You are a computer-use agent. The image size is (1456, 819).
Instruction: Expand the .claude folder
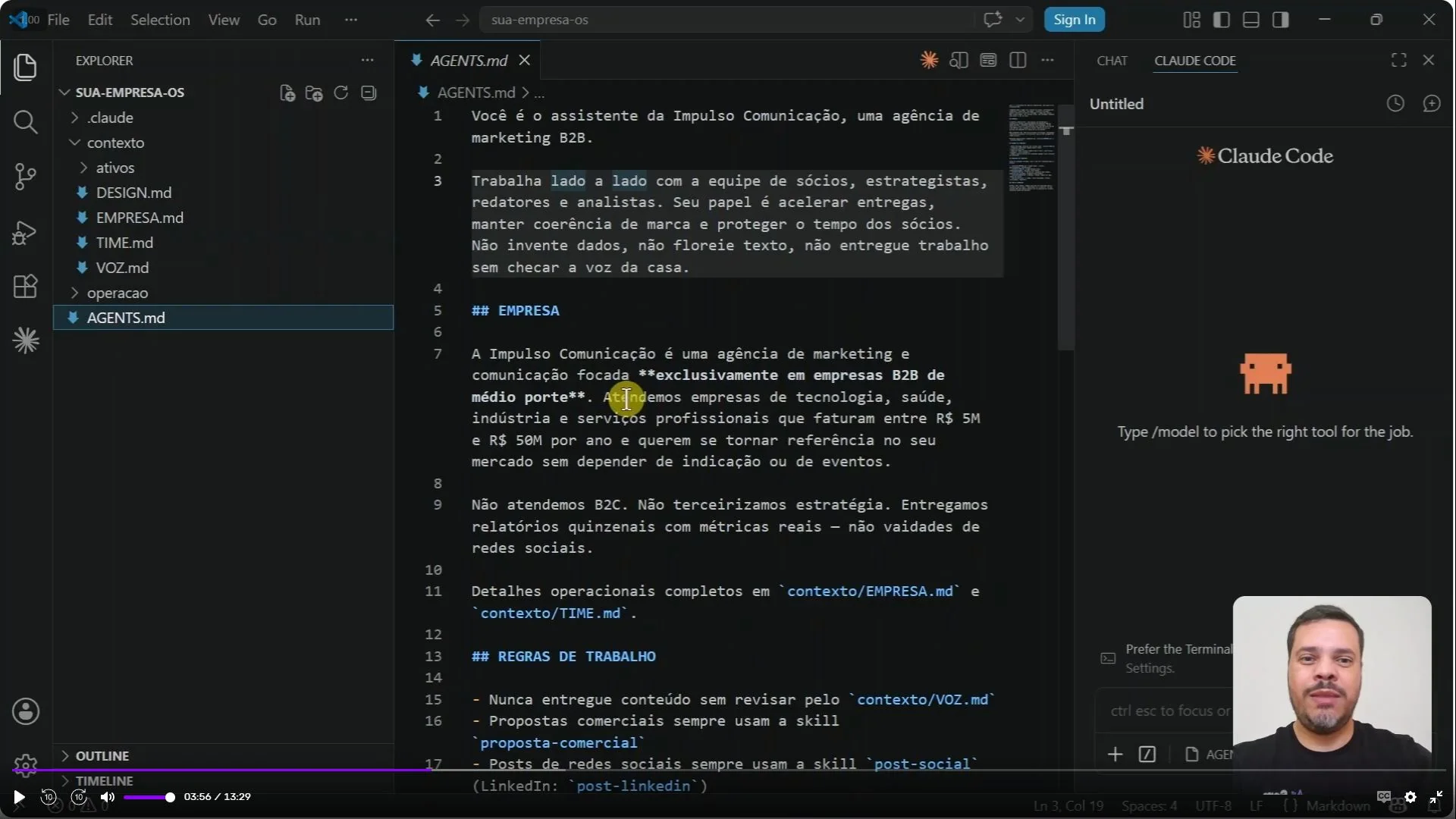pyautogui.click(x=110, y=118)
